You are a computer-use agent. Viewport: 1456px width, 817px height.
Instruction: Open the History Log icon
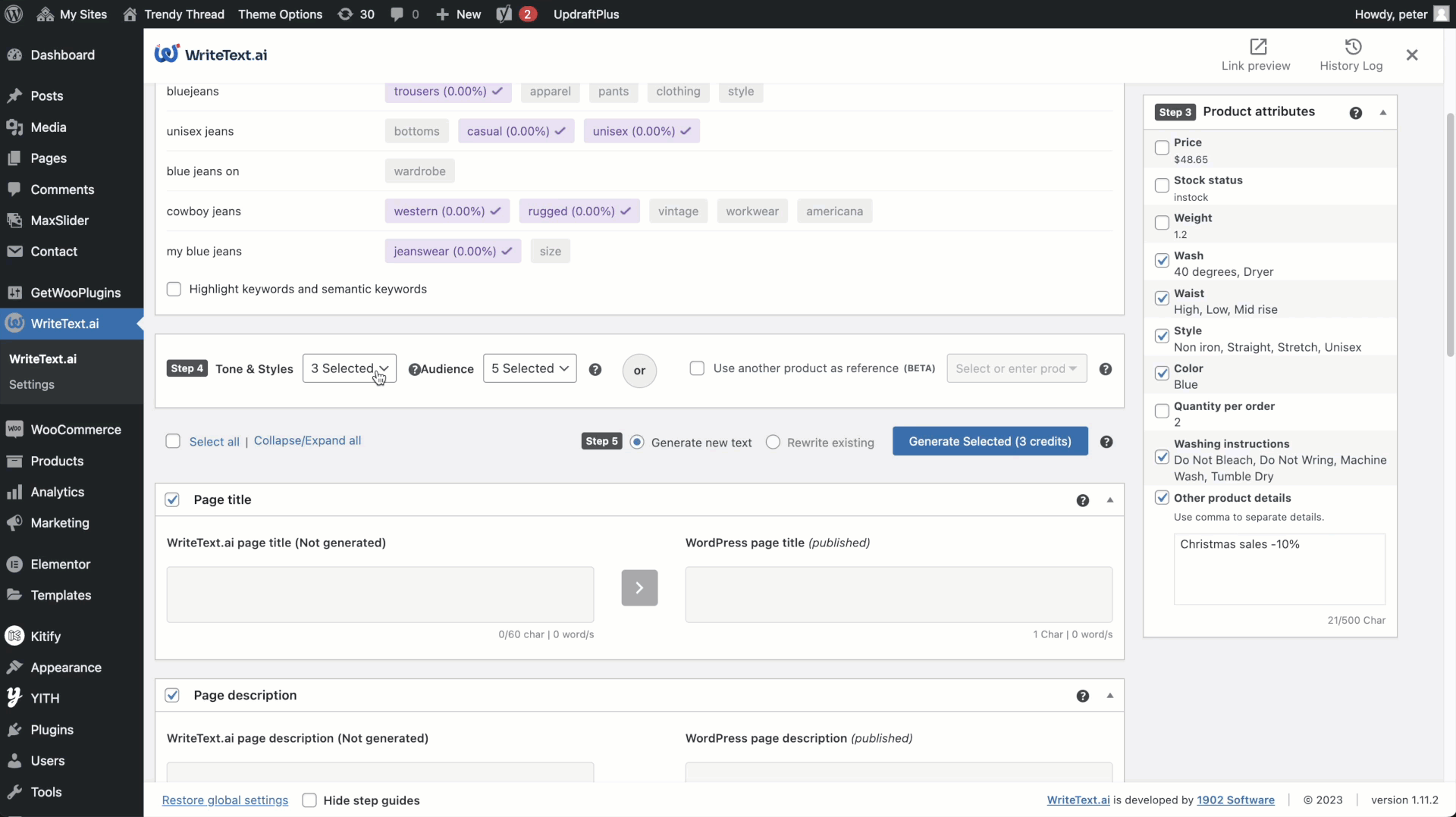(x=1353, y=46)
